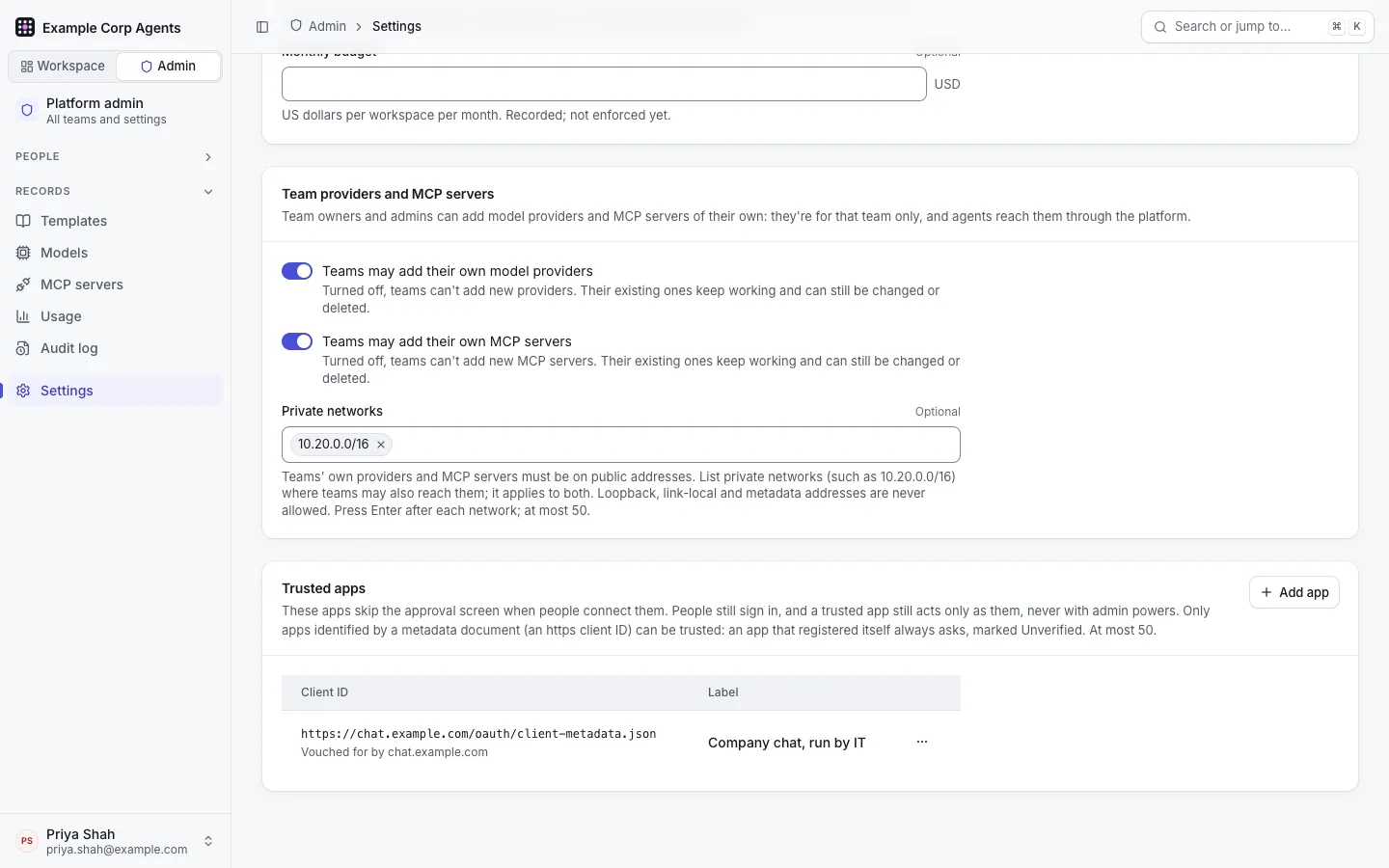Click the shield icon beside Admin breadcrumb

tap(296, 26)
